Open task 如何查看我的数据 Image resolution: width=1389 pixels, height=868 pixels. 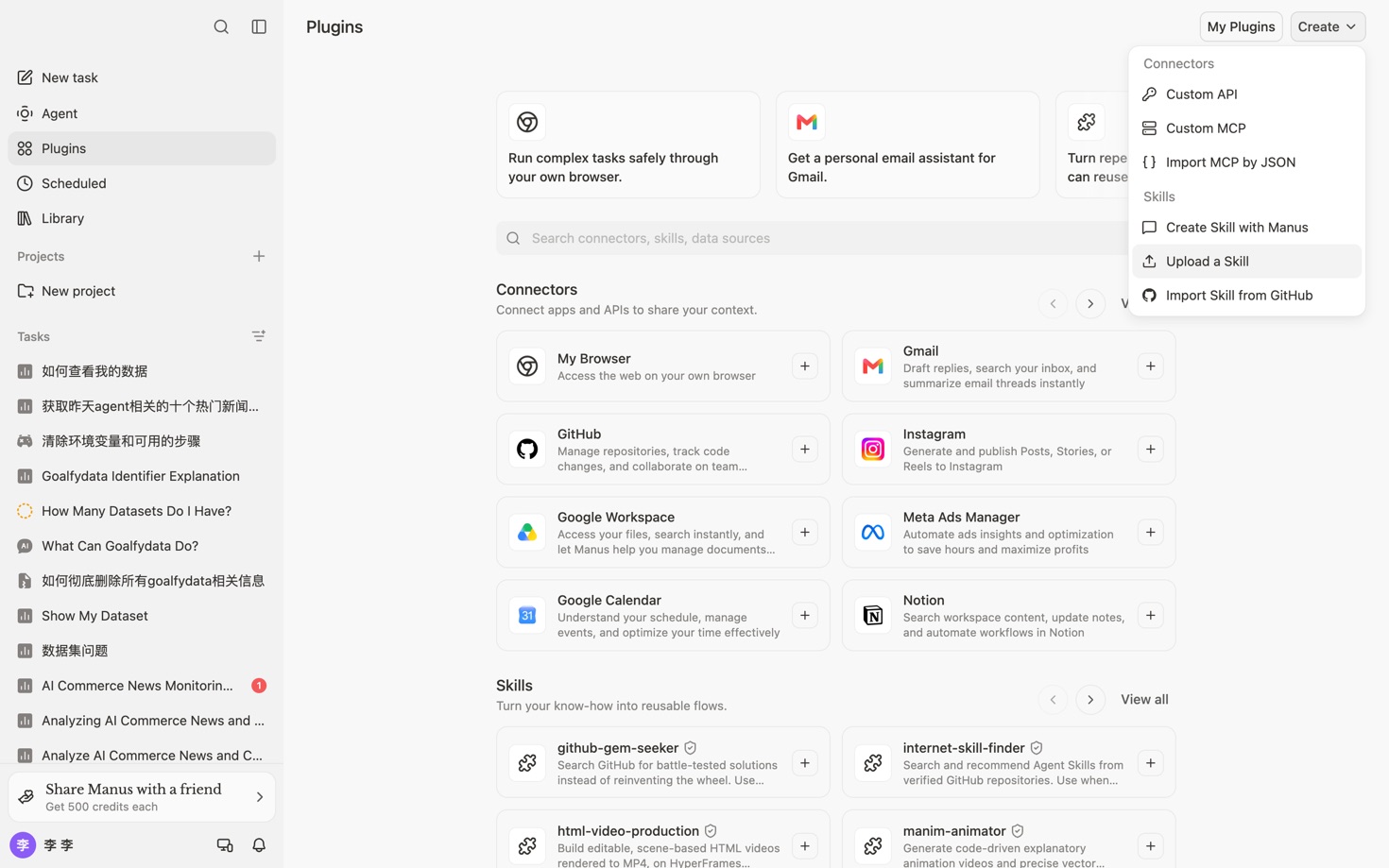pyautogui.click(x=142, y=371)
